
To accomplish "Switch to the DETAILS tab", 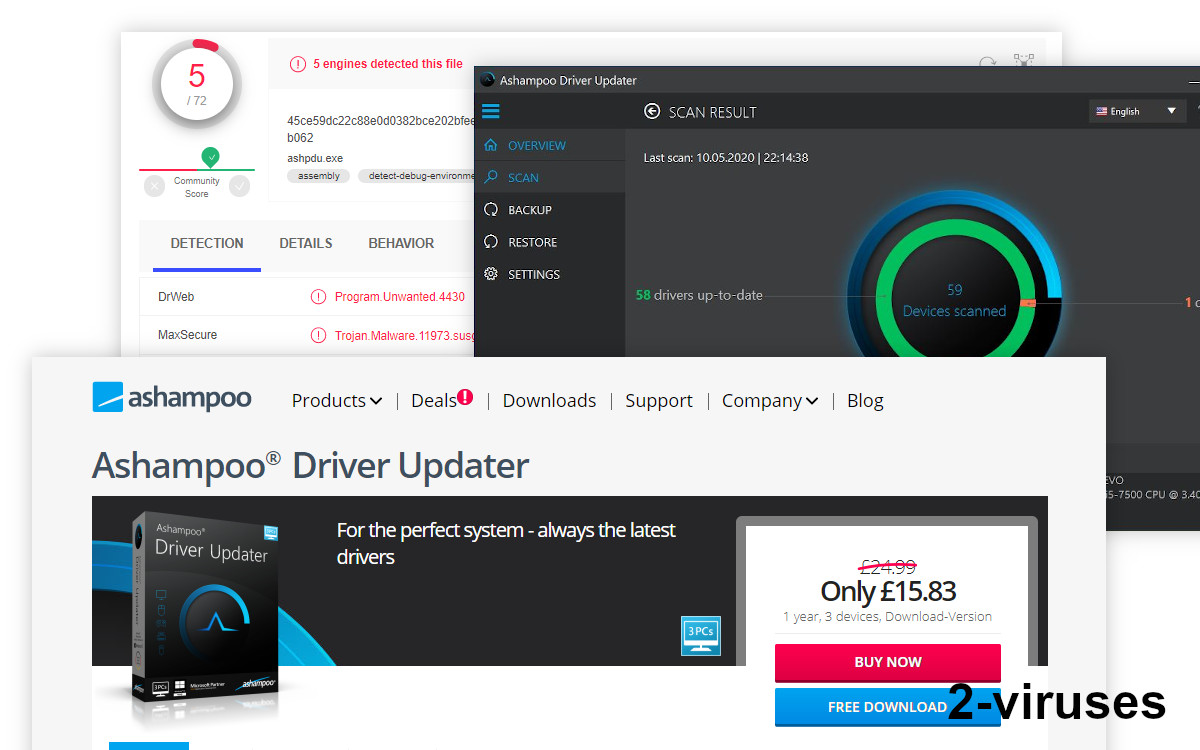I will click(x=306, y=243).
